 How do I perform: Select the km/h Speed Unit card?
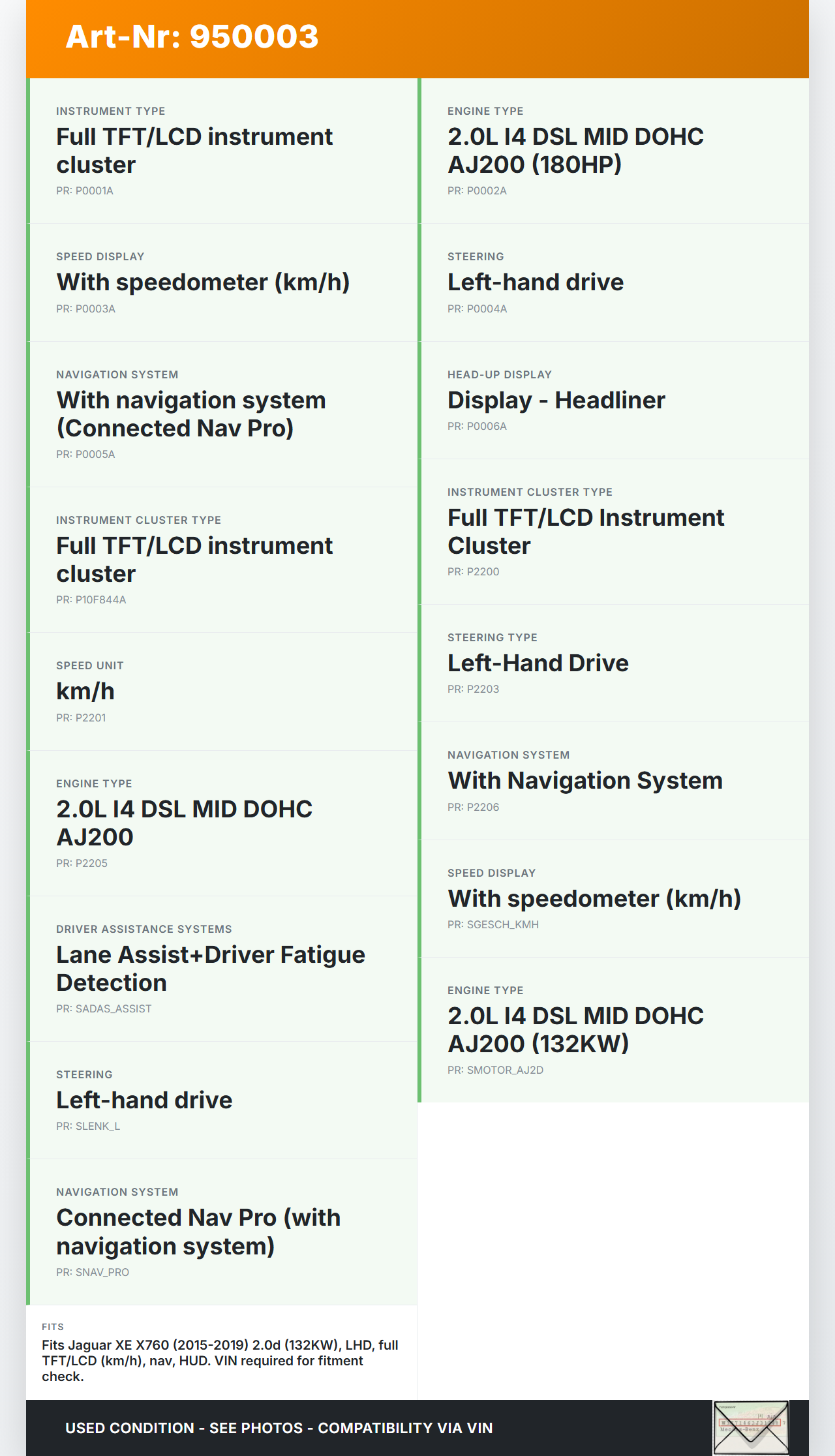[x=222, y=691]
